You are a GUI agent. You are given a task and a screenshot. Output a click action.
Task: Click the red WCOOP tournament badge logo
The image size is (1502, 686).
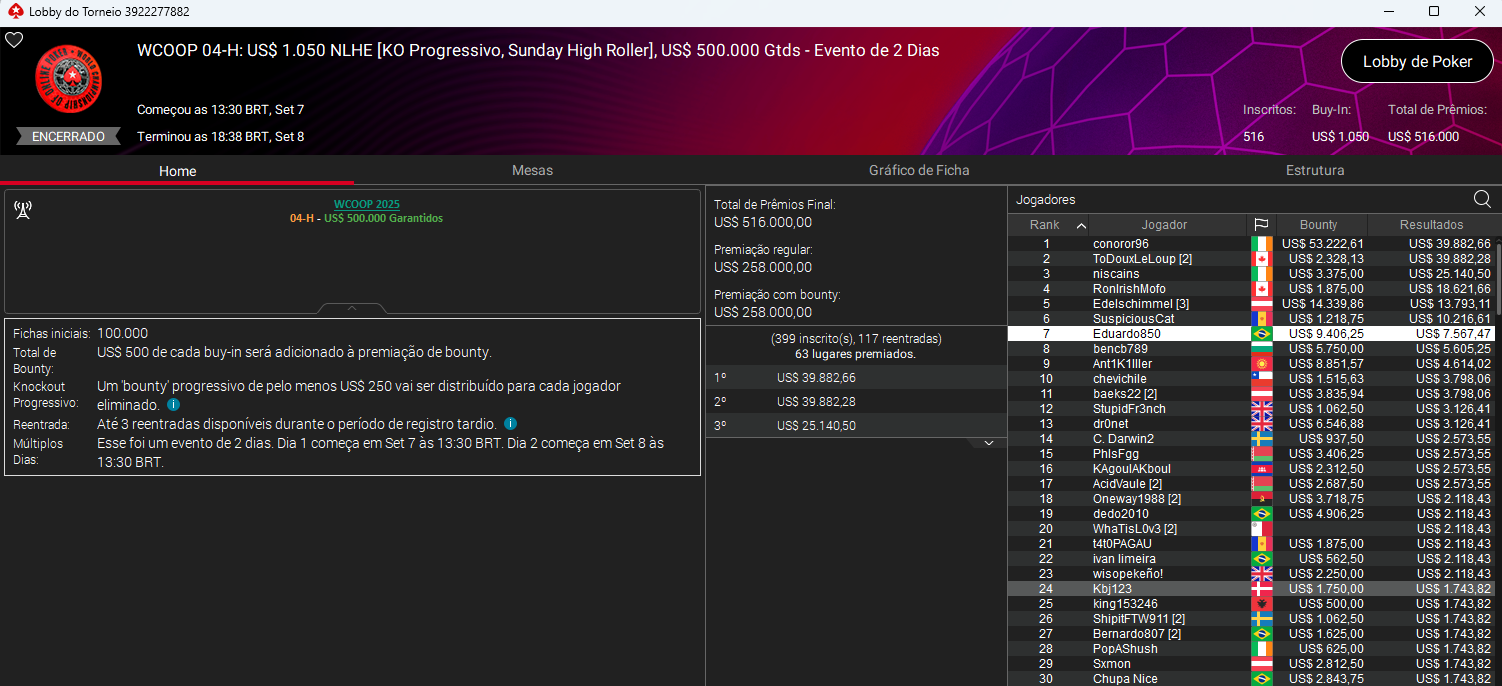pyautogui.click(x=68, y=79)
